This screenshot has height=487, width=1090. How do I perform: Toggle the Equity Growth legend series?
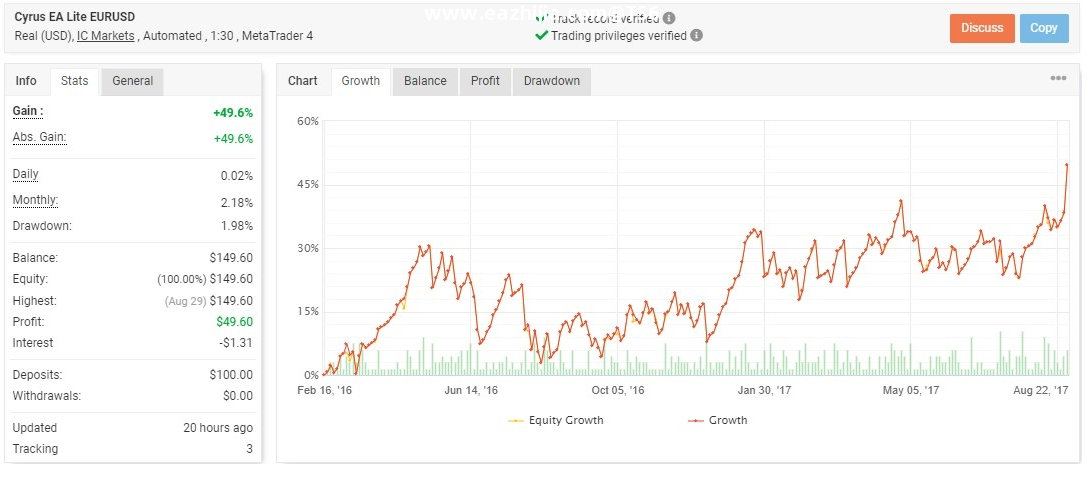[559, 420]
